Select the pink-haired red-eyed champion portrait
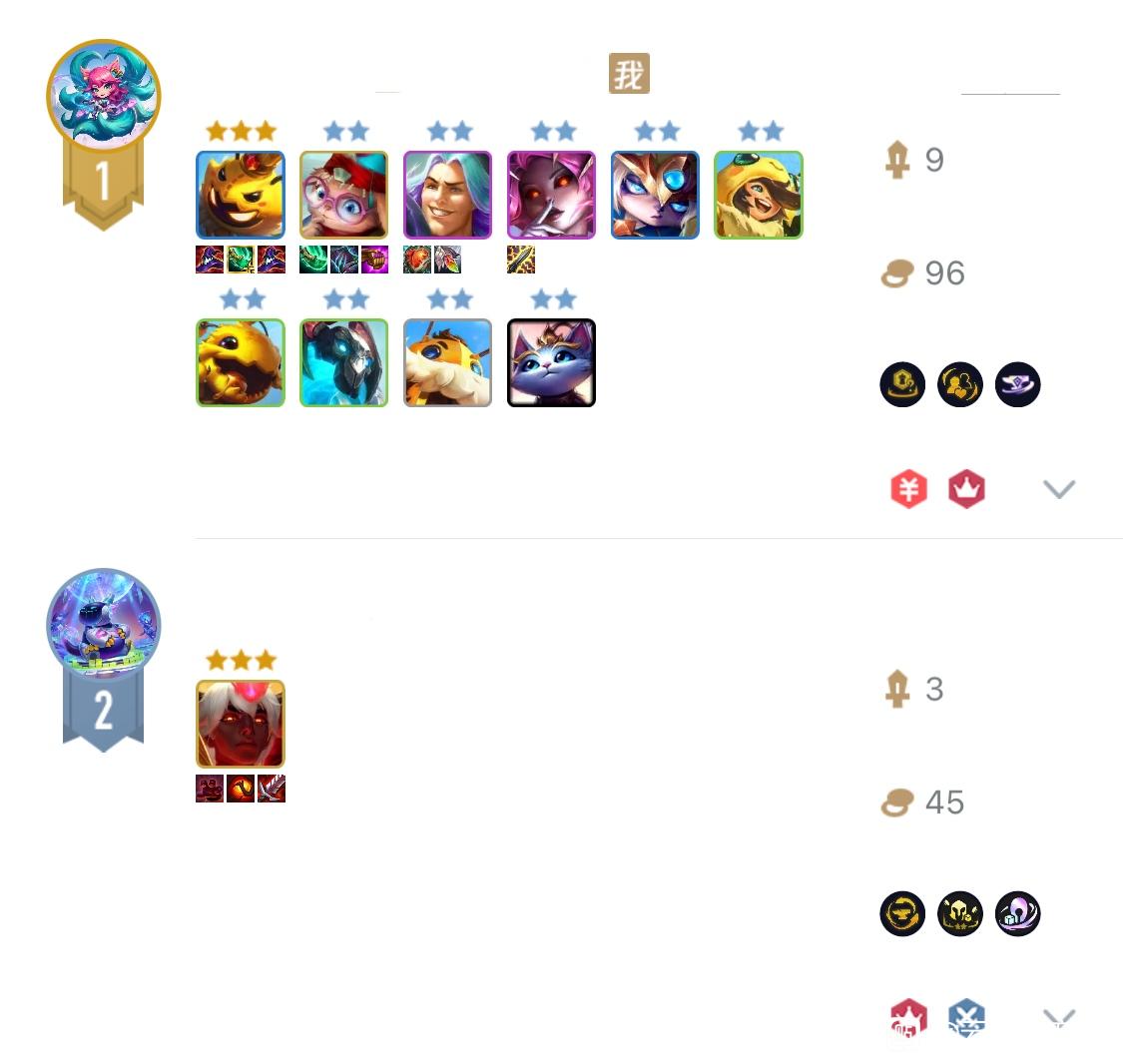Image resolution: width=1123 pixels, height=1064 pixels. tap(551, 195)
